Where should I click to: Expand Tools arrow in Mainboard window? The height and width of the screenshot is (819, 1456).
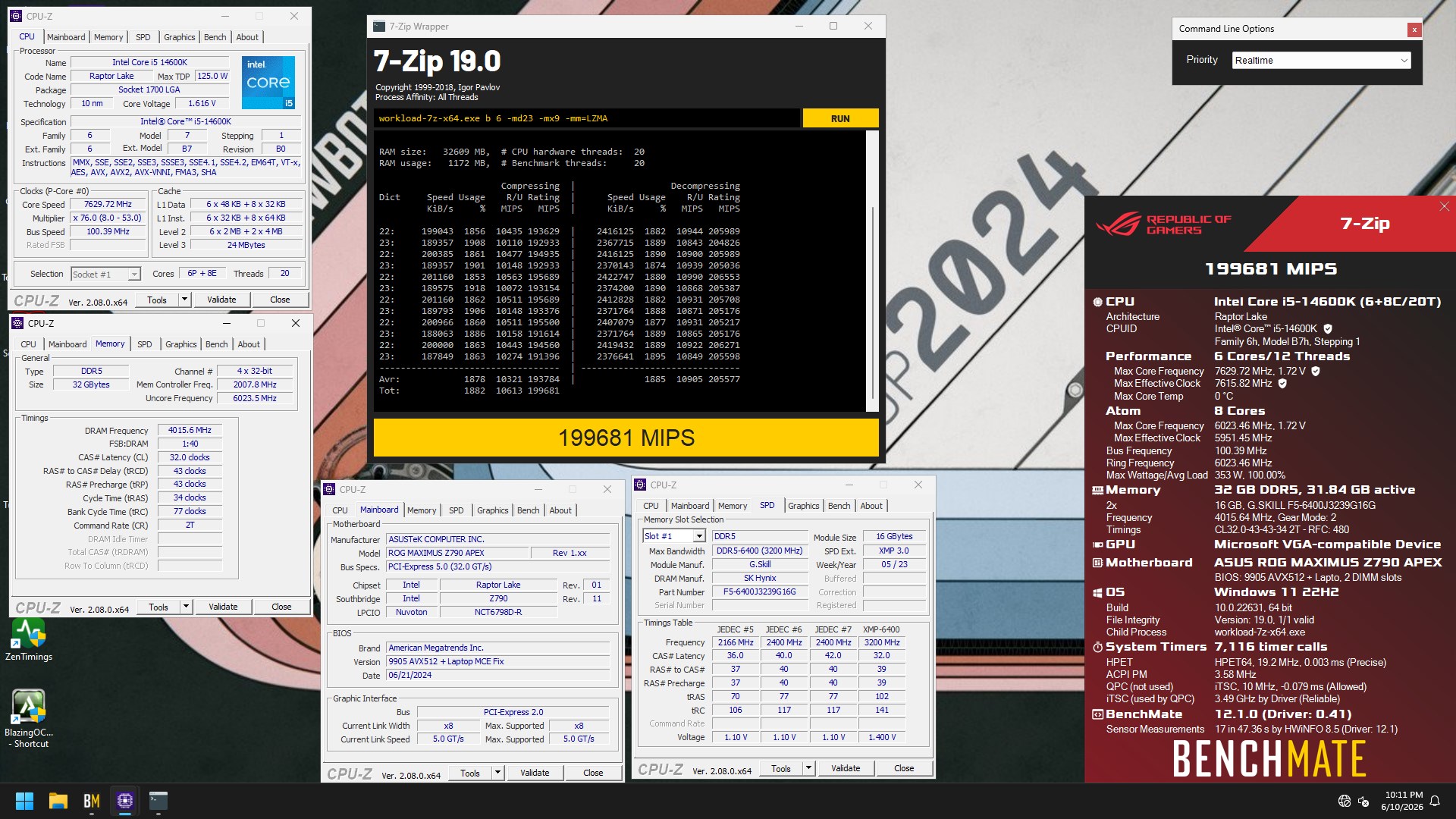[497, 773]
